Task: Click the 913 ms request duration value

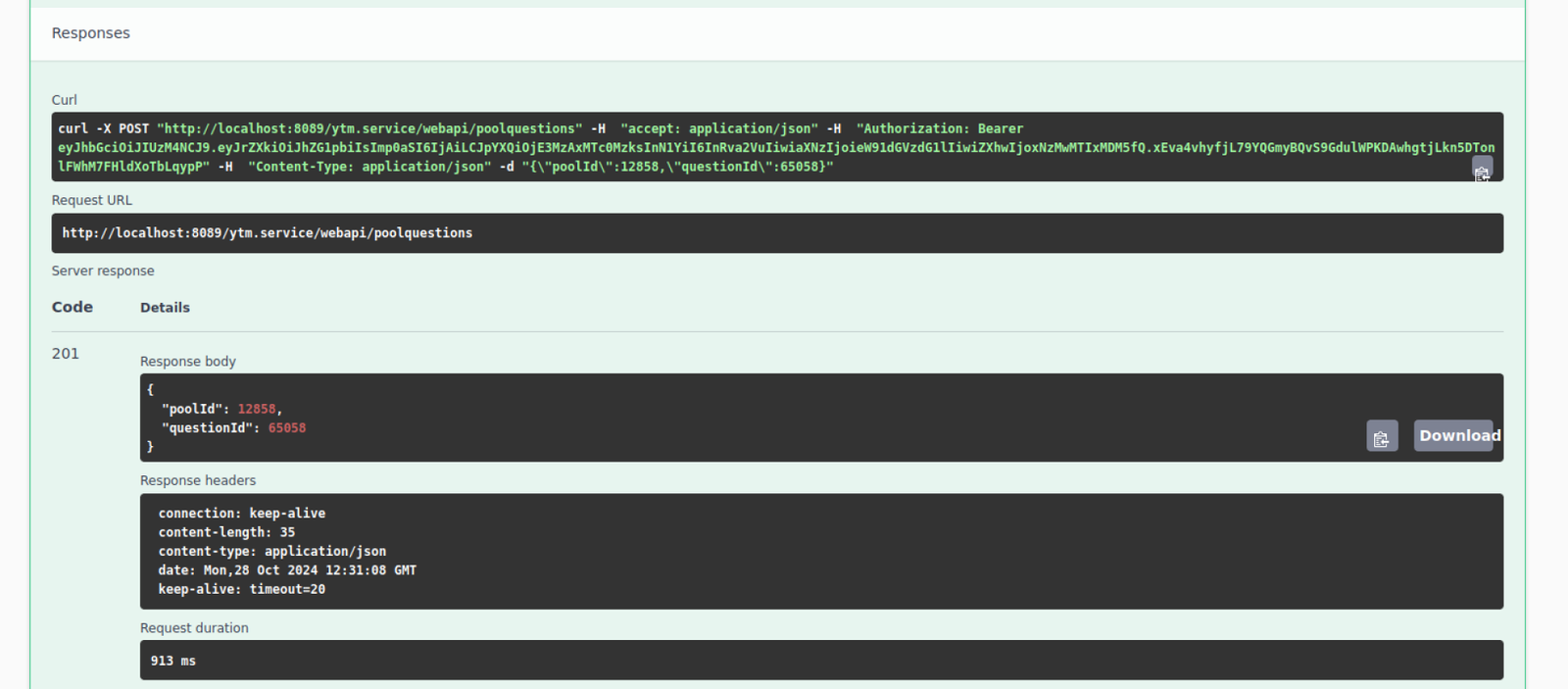Action: coord(173,662)
